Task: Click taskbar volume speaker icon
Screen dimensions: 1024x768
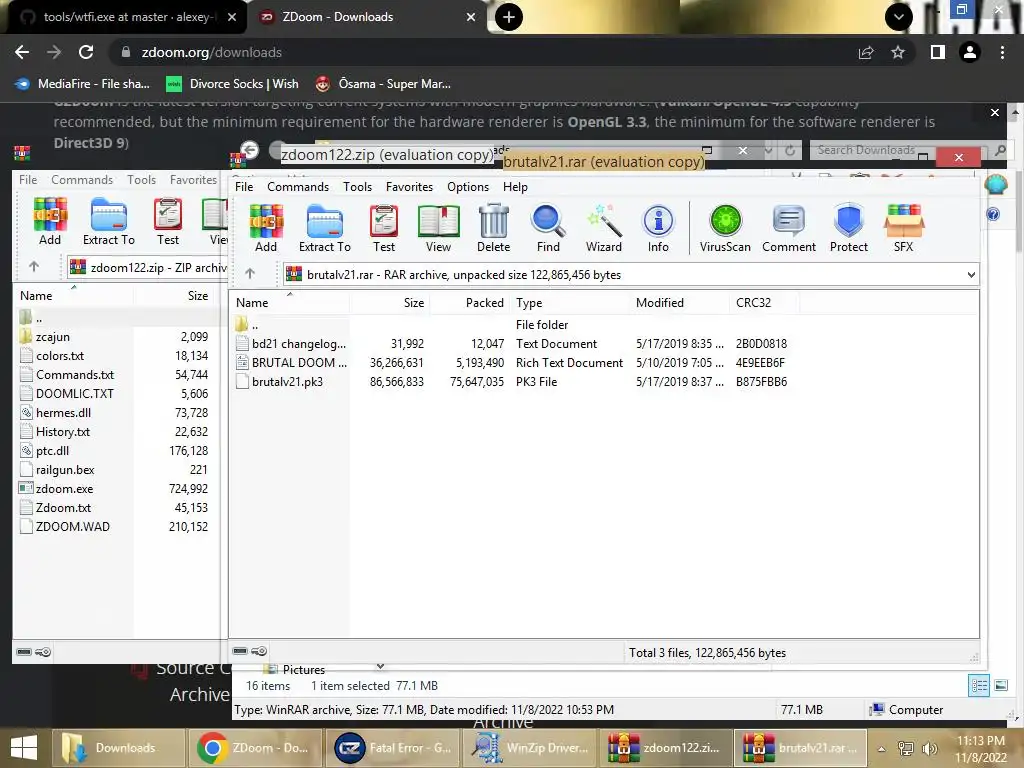Action: [929, 748]
